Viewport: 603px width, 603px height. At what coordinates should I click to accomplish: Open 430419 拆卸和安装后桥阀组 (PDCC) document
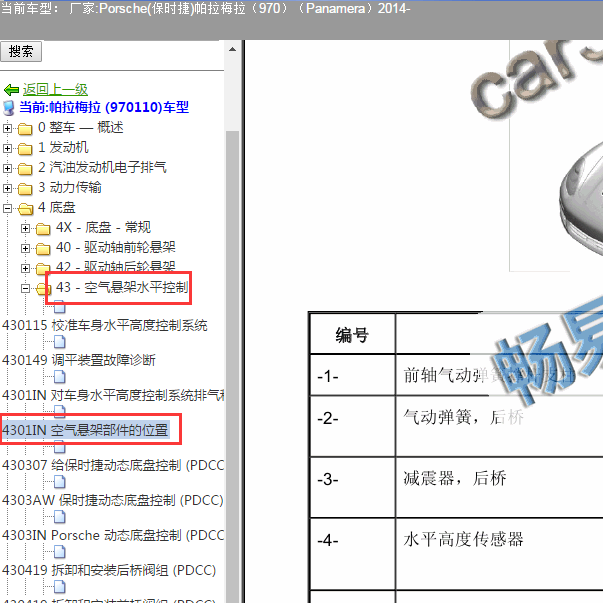click(109, 570)
